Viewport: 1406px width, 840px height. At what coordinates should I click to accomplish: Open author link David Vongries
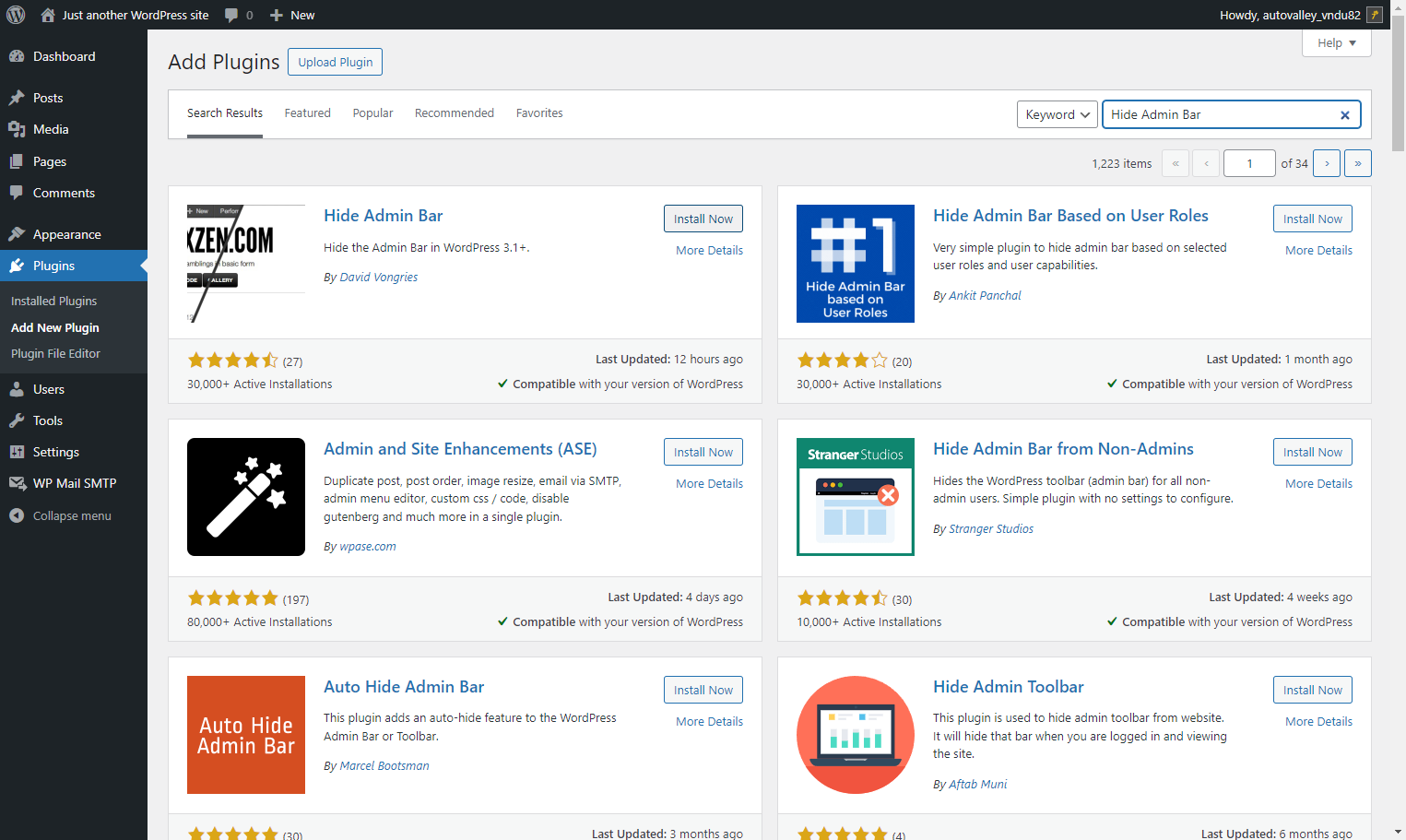tap(378, 278)
